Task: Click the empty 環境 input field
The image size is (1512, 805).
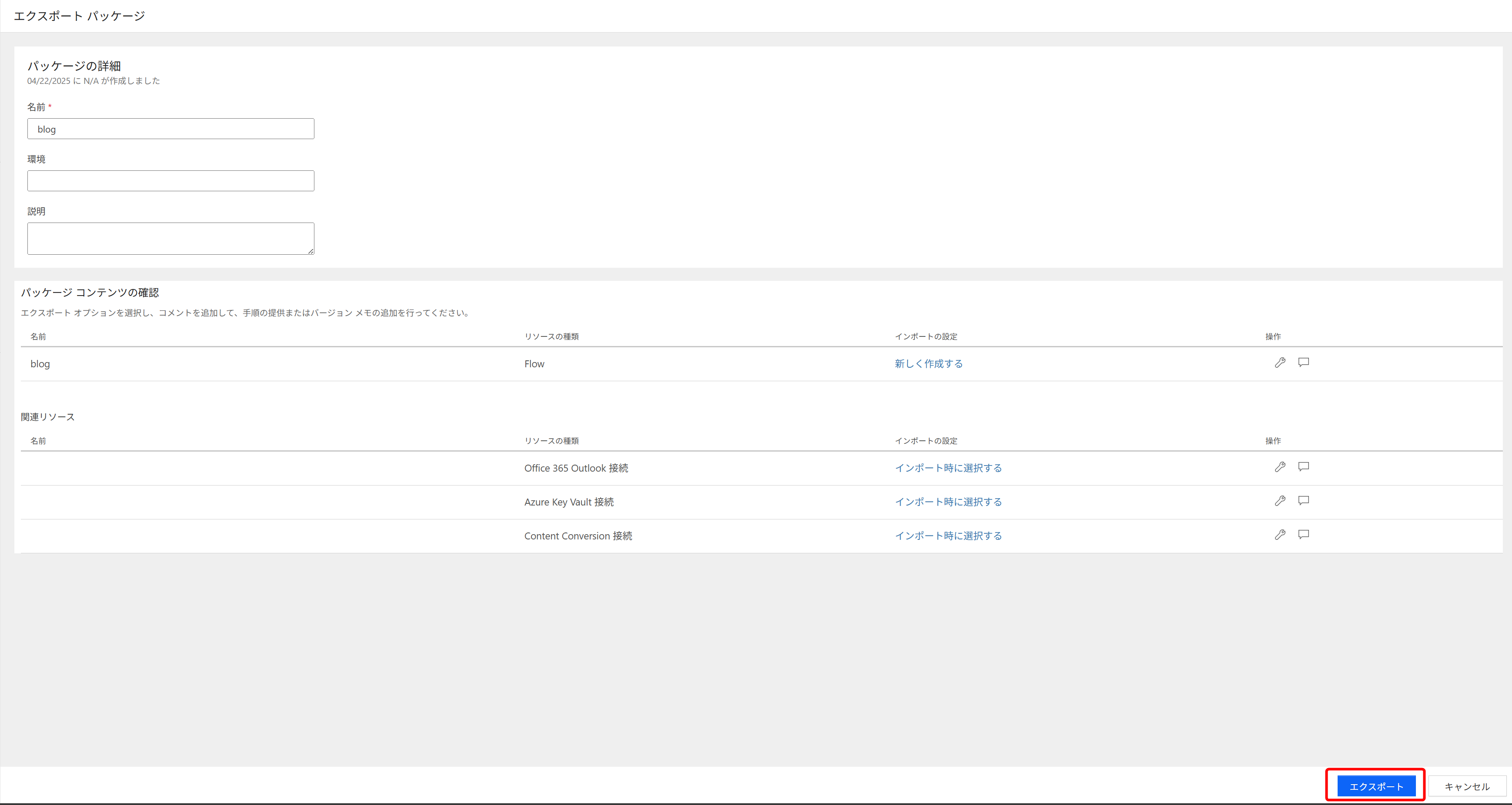Action: (170, 181)
